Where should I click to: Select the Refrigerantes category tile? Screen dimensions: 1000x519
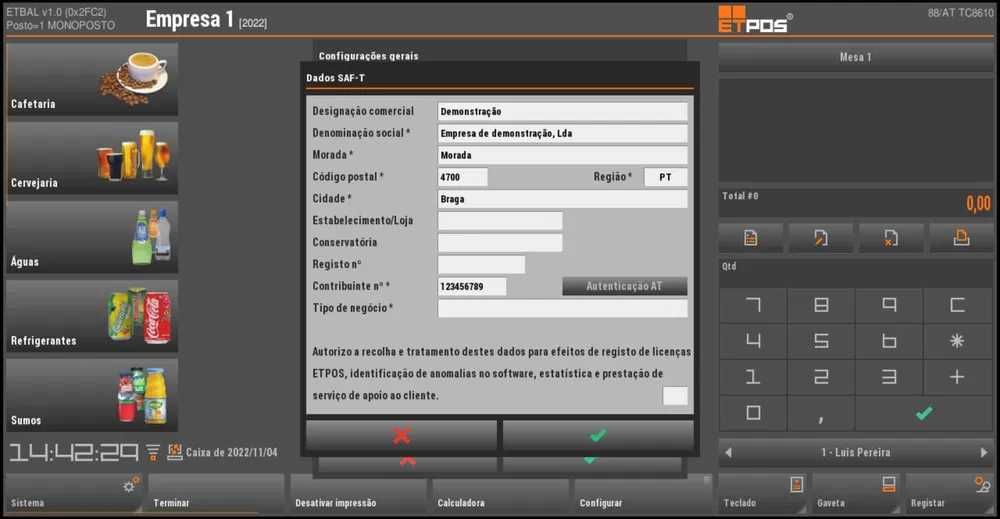pyautogui.click(x=92, y=316)
